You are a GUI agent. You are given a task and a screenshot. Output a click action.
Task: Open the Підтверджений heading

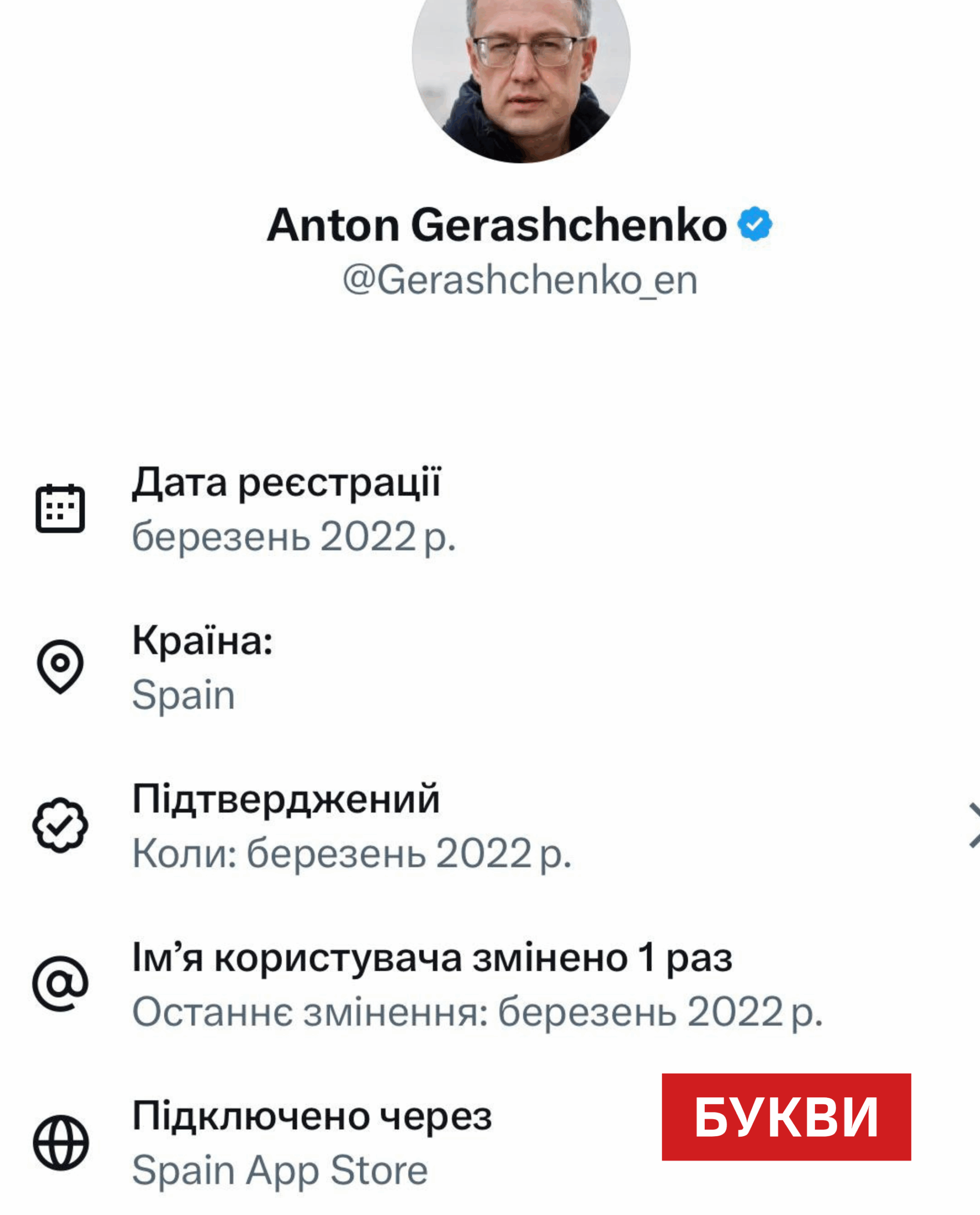[x=286, y=799]
